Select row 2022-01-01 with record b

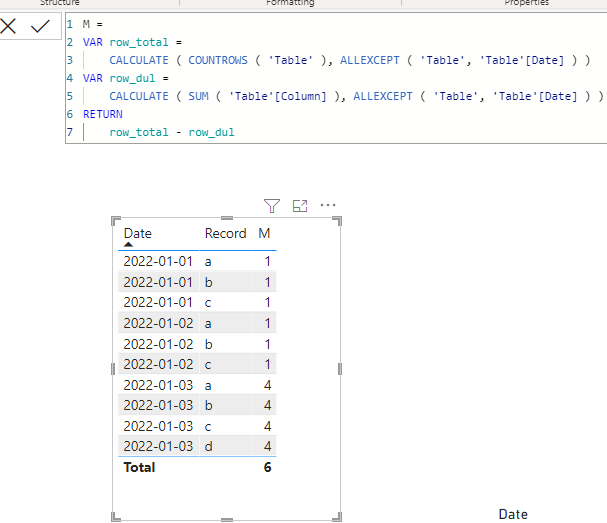(x=197, y=282)
